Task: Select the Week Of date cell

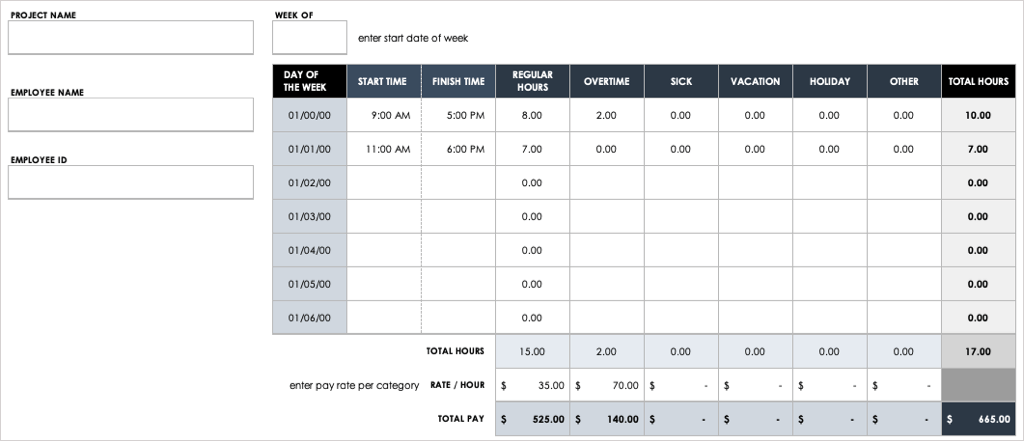Action: click(310, 37)
